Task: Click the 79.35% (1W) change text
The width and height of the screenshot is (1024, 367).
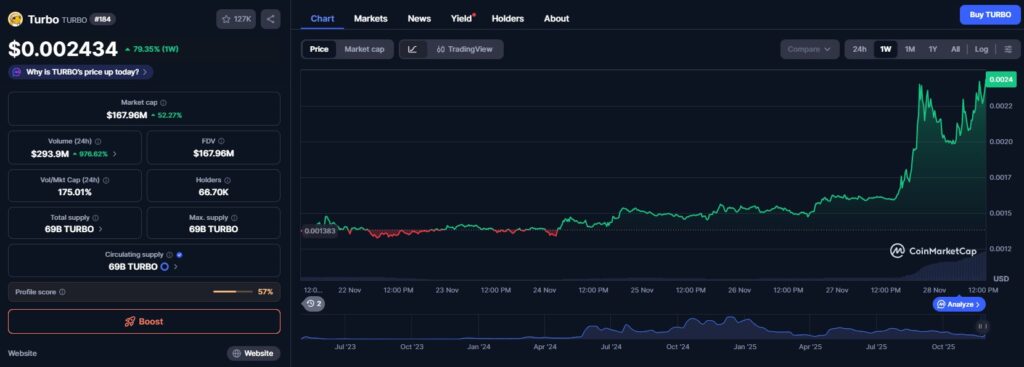Action: [x=156, y=49]
